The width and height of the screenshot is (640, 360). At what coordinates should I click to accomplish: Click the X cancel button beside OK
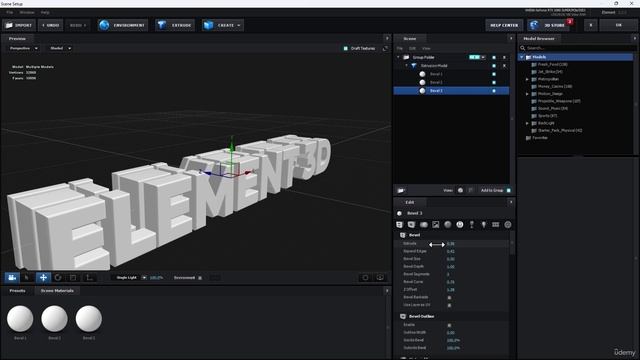pyautogui.click(x=591, y=25)
